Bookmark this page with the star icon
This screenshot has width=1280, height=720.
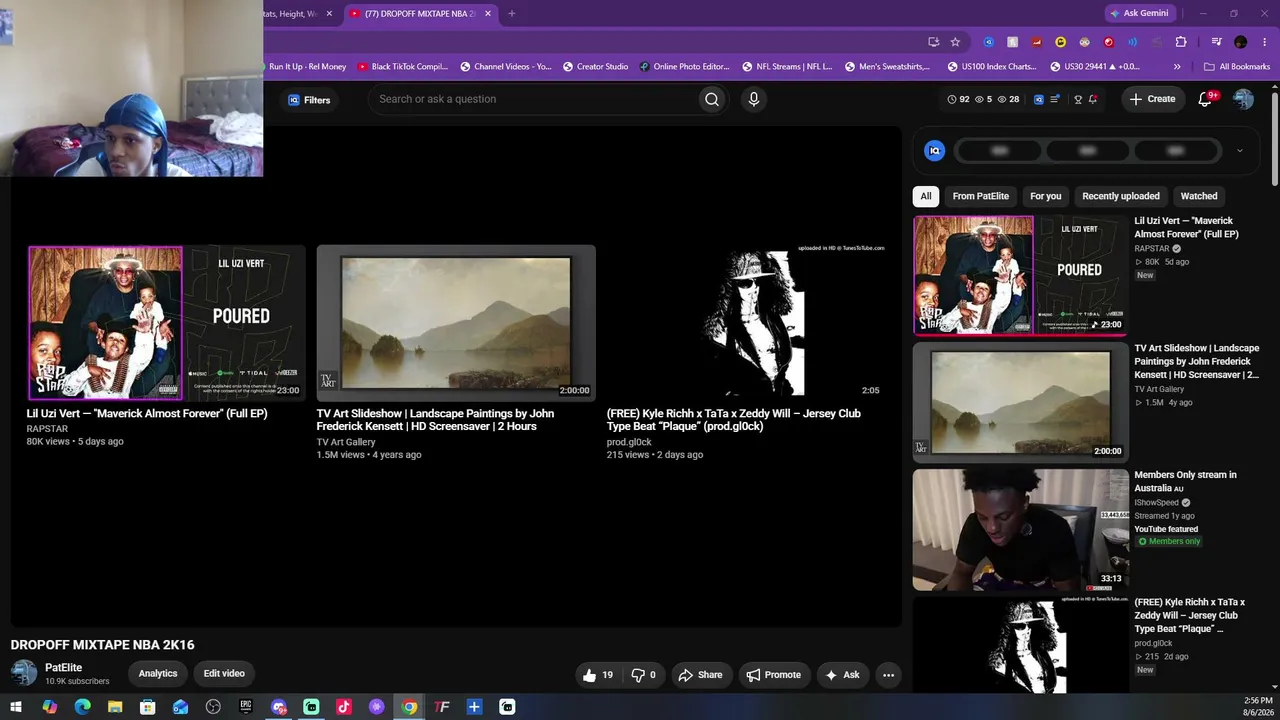tap(955, 42)
